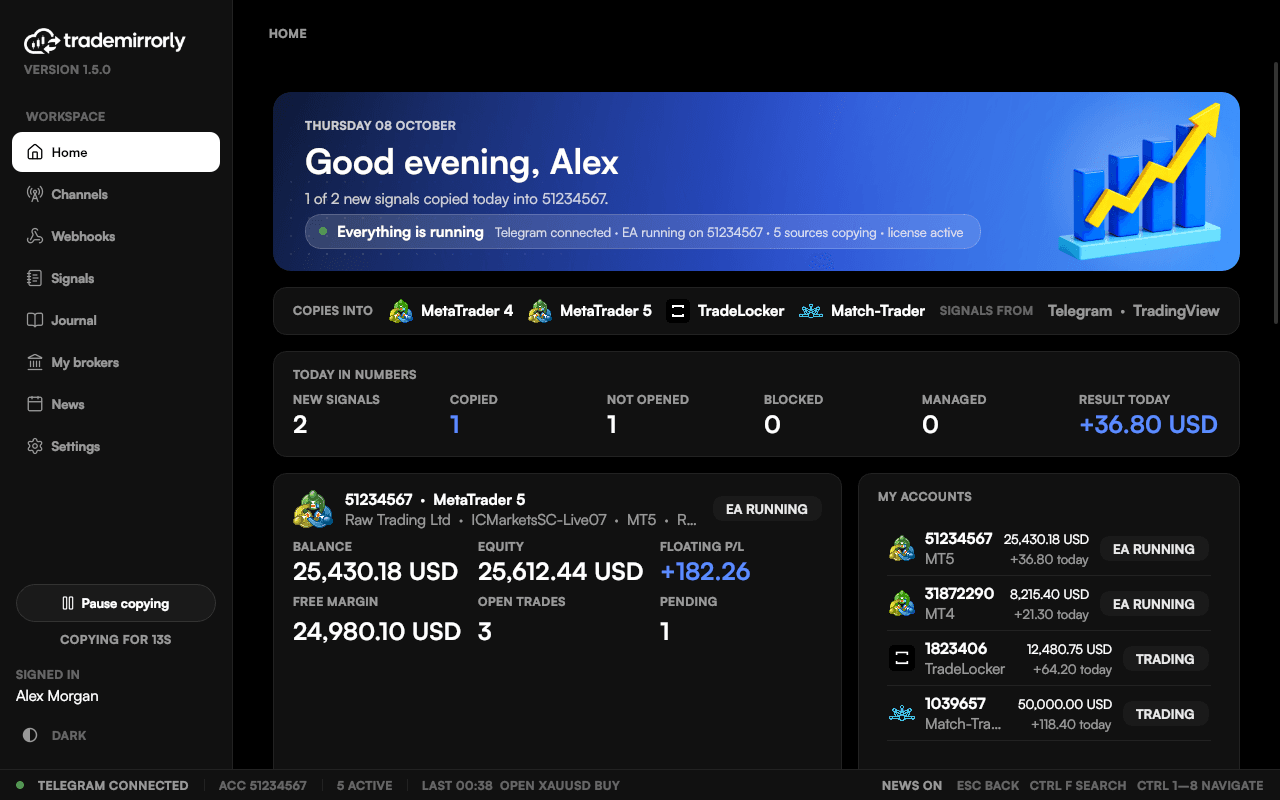Go to the Webhooks page
1280x800 pixels.
[x=116, y=236]
